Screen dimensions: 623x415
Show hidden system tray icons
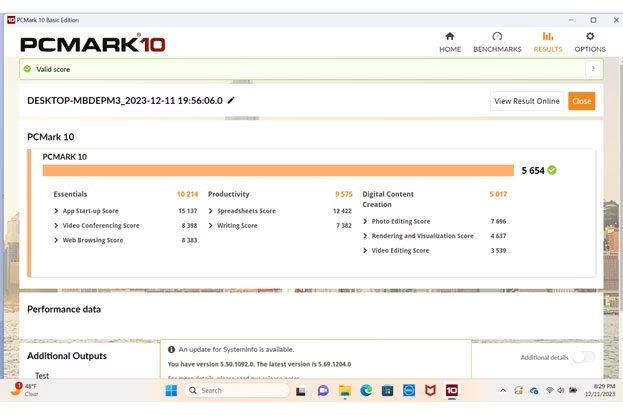(x=503, y=390)
